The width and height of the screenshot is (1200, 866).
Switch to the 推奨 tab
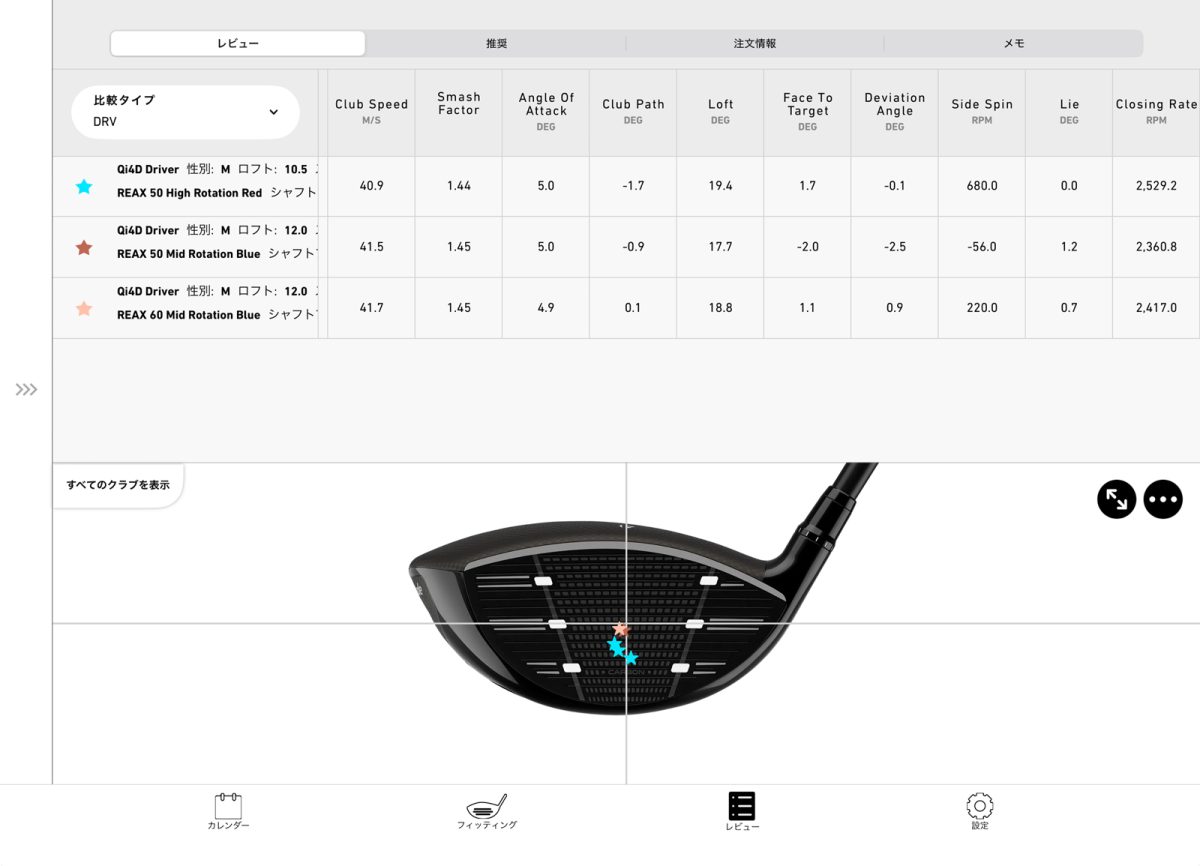pyautogui.click(x=496, y=42)
